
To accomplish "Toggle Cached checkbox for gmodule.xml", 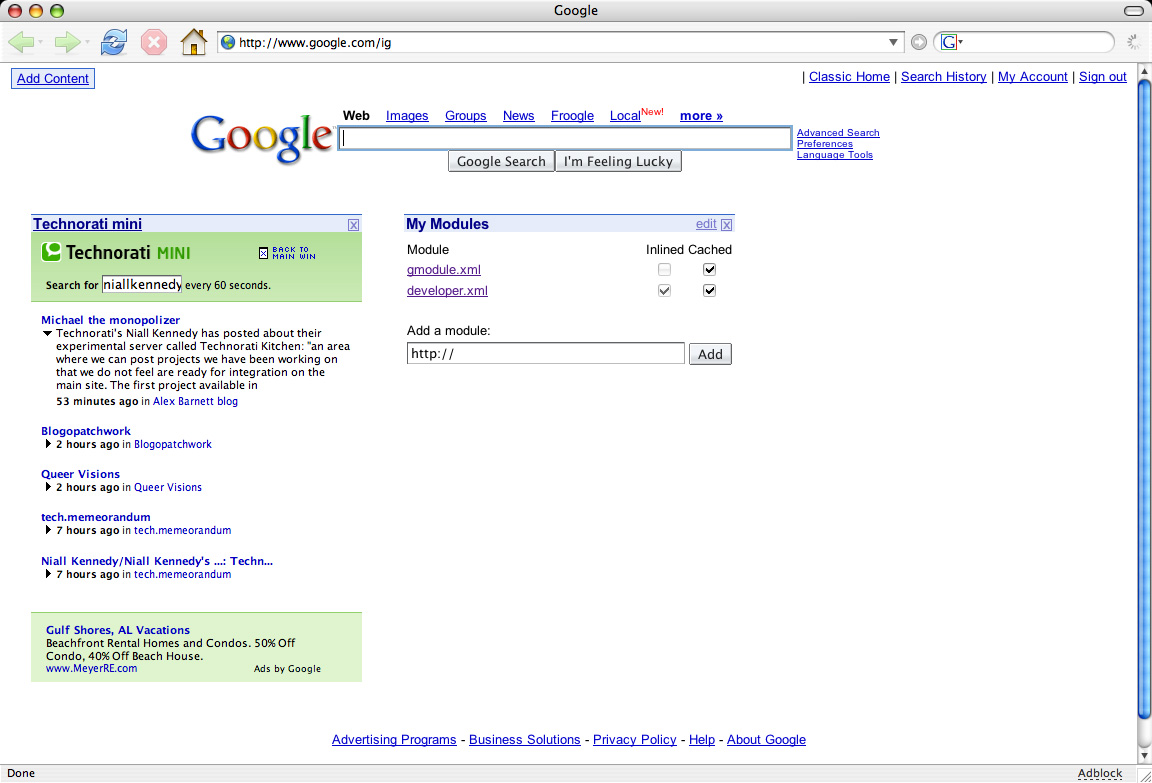I will click(709, 270).
